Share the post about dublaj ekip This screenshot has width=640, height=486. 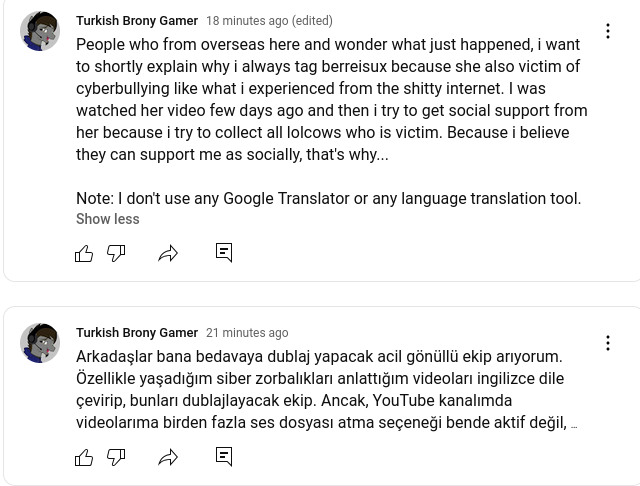click(x=168, y=457)
